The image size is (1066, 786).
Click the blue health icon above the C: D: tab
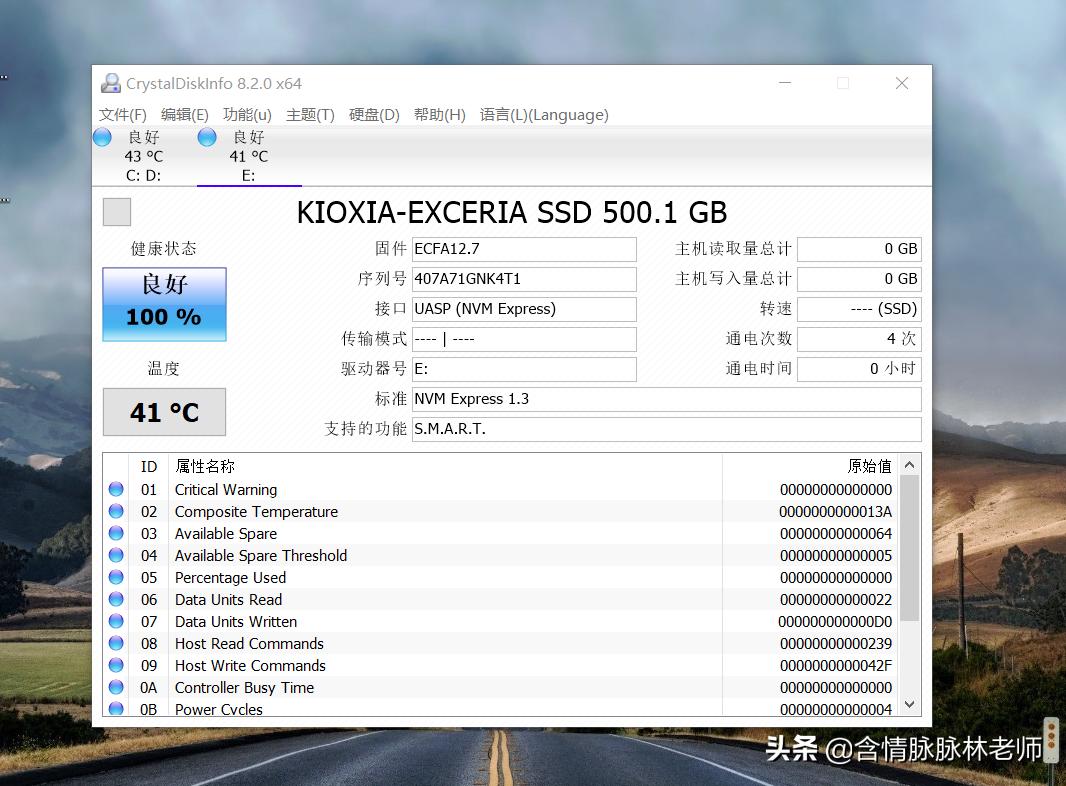click(102, 137)
